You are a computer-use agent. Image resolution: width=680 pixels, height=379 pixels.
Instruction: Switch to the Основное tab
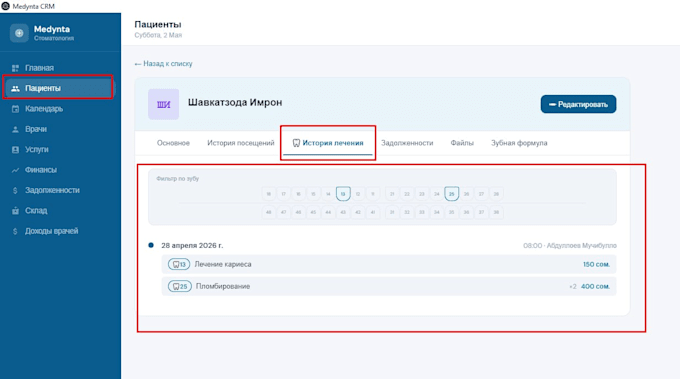173,143
